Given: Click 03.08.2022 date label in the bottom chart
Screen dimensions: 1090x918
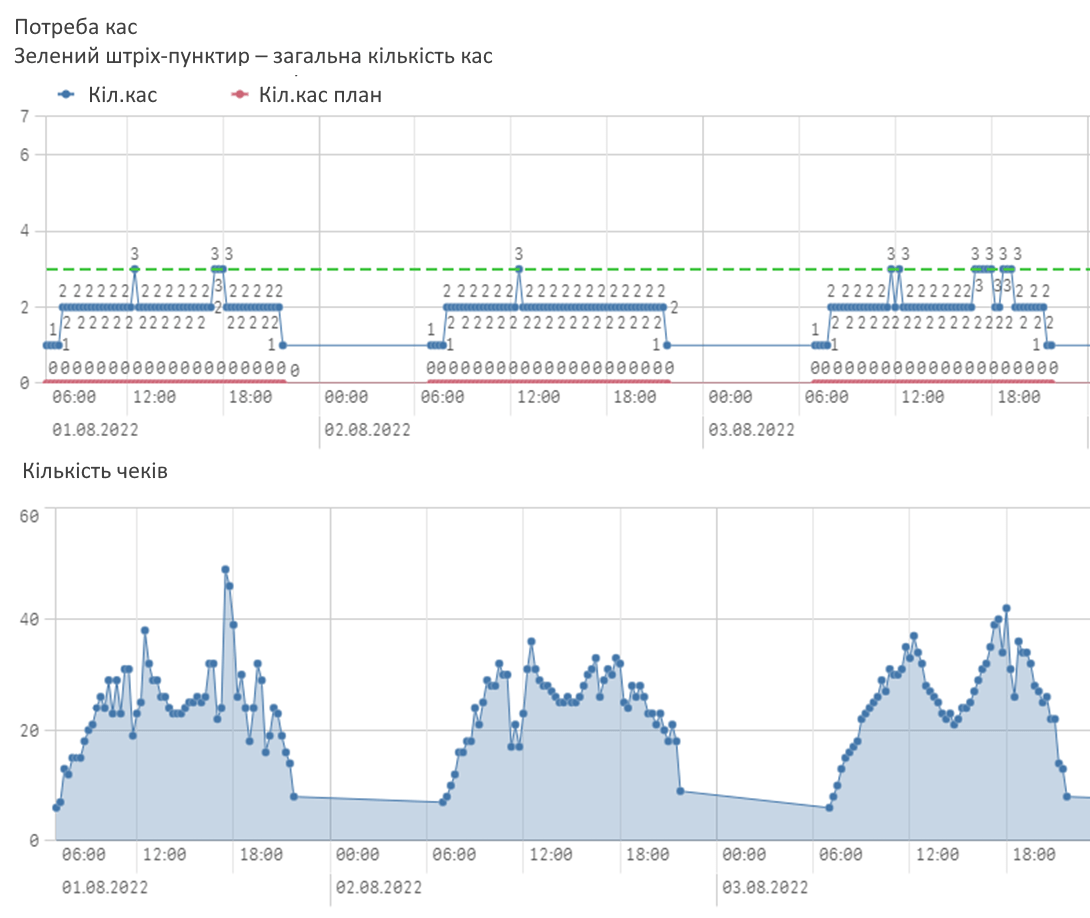Looking at the screenshot, I should [x=765, y=887].
